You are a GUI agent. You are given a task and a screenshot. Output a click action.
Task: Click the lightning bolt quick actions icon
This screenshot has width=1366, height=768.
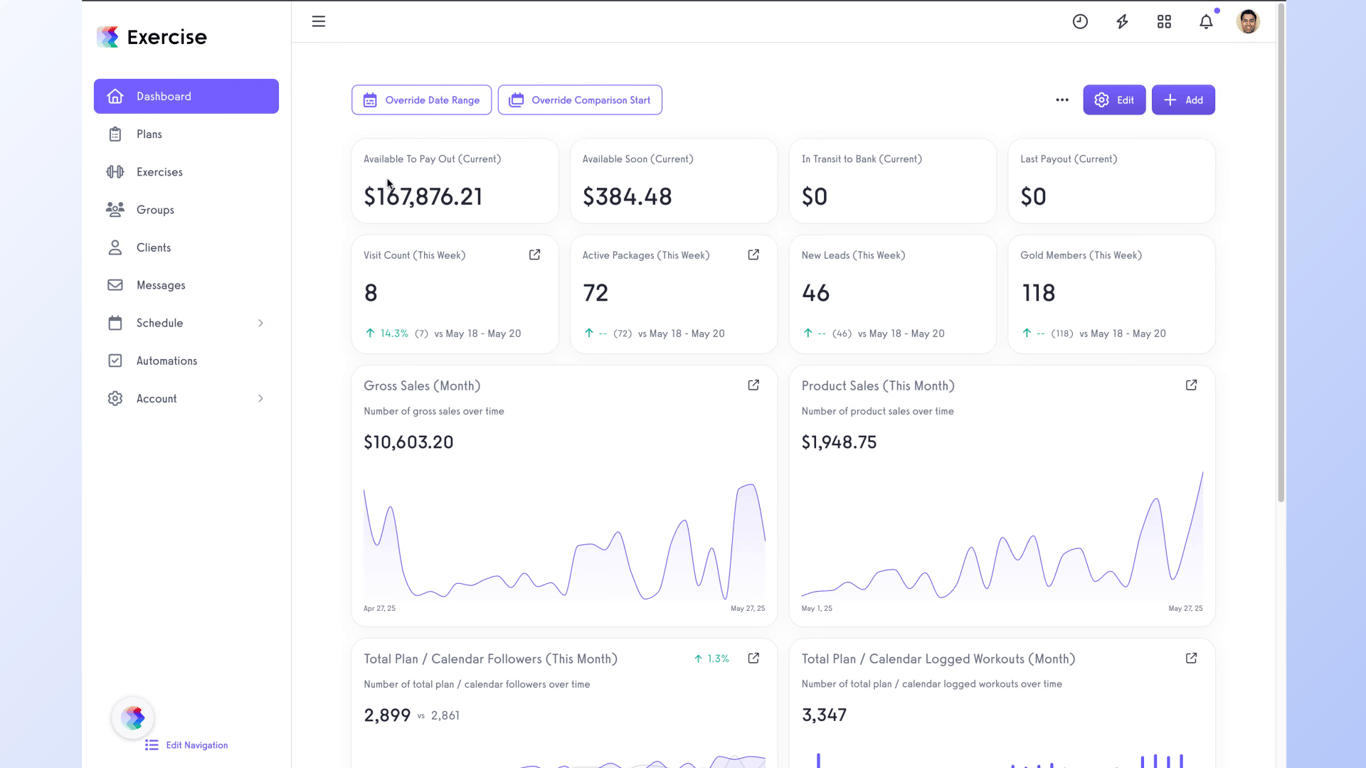(1122, 21)
